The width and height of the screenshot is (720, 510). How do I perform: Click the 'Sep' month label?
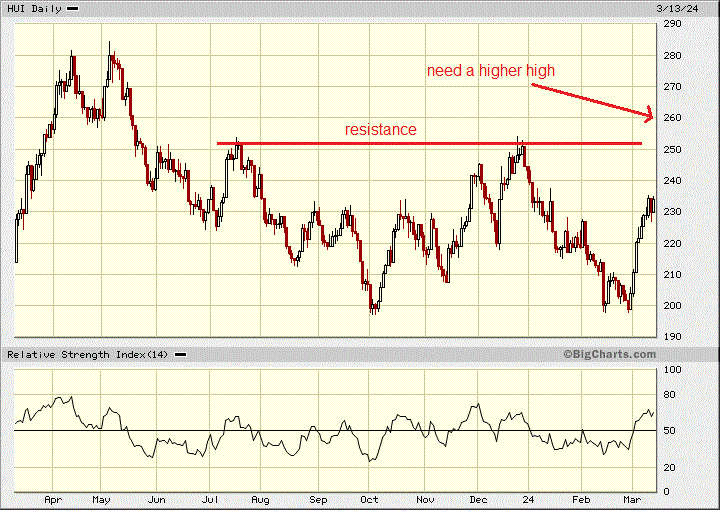pyautogui.click(x=318, y=500)
